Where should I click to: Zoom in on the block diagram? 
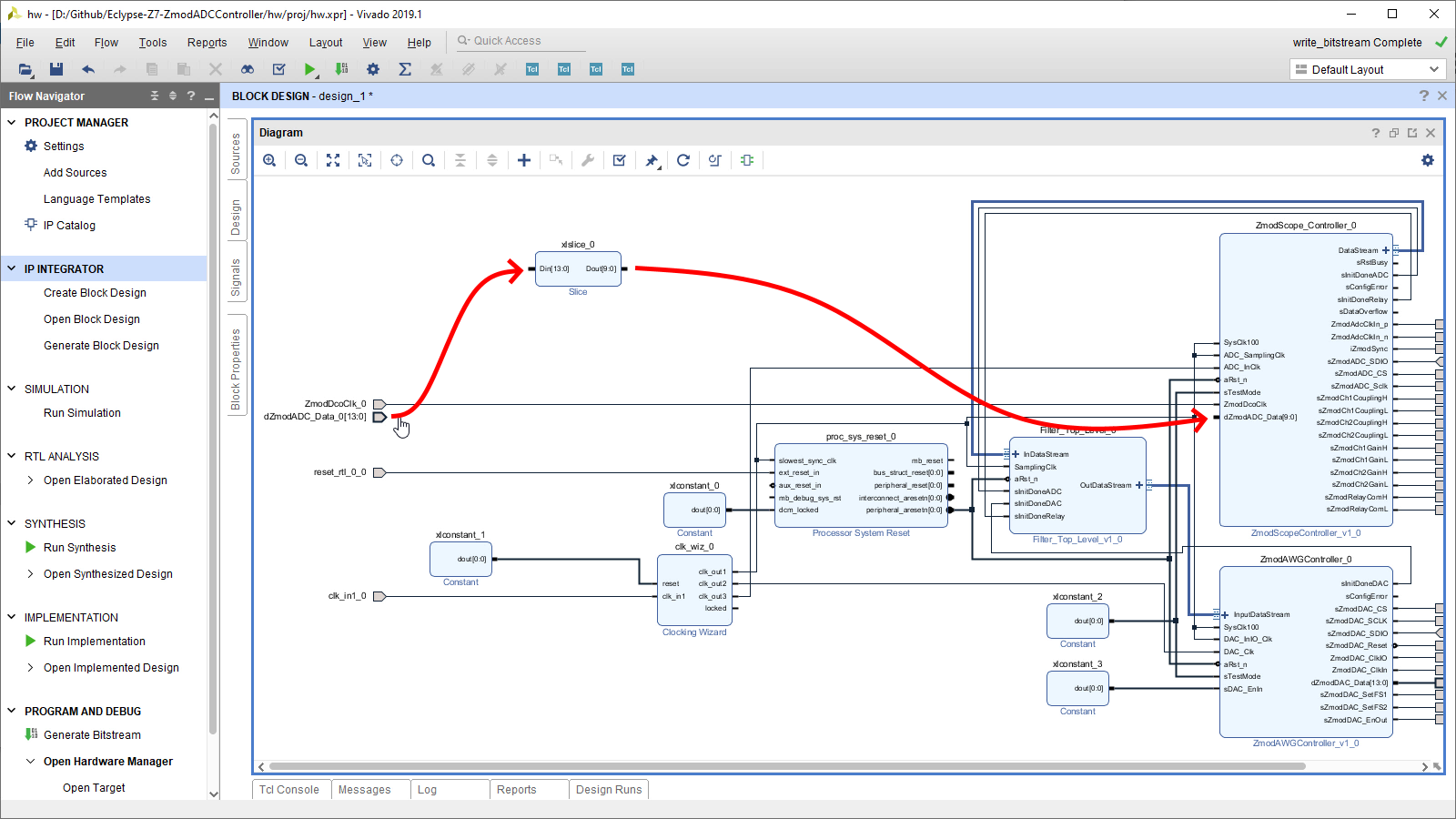[x=269, y=160]
